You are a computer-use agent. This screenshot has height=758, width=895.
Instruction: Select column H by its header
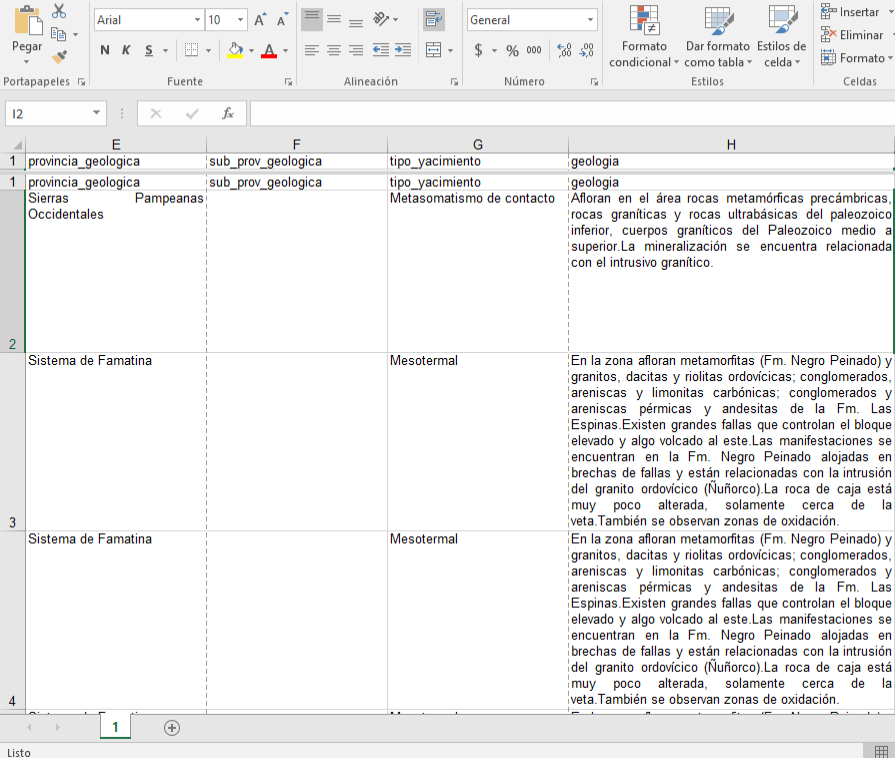click(731, 145)
